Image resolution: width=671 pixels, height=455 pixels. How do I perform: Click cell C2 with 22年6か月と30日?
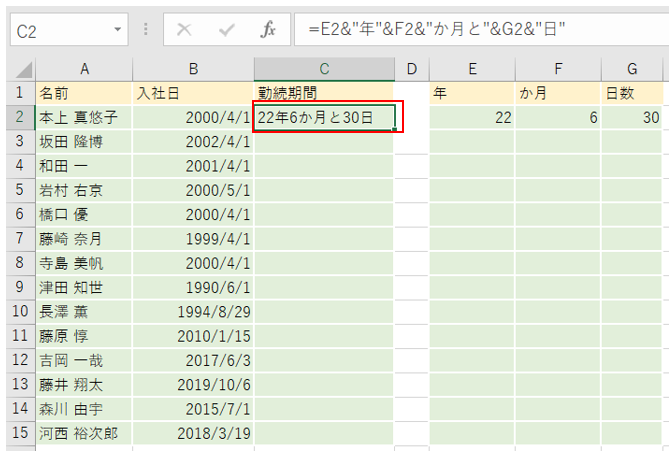[x=324, y=117]
